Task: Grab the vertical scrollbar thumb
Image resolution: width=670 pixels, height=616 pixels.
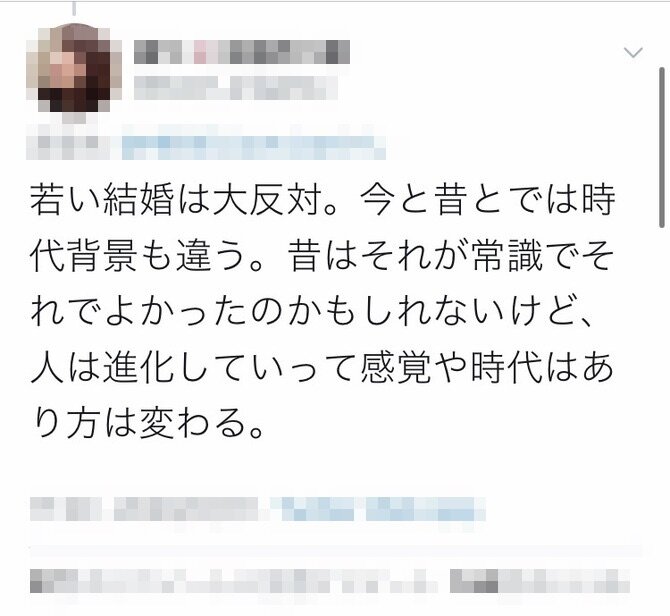Action: (x=664, y=147)
